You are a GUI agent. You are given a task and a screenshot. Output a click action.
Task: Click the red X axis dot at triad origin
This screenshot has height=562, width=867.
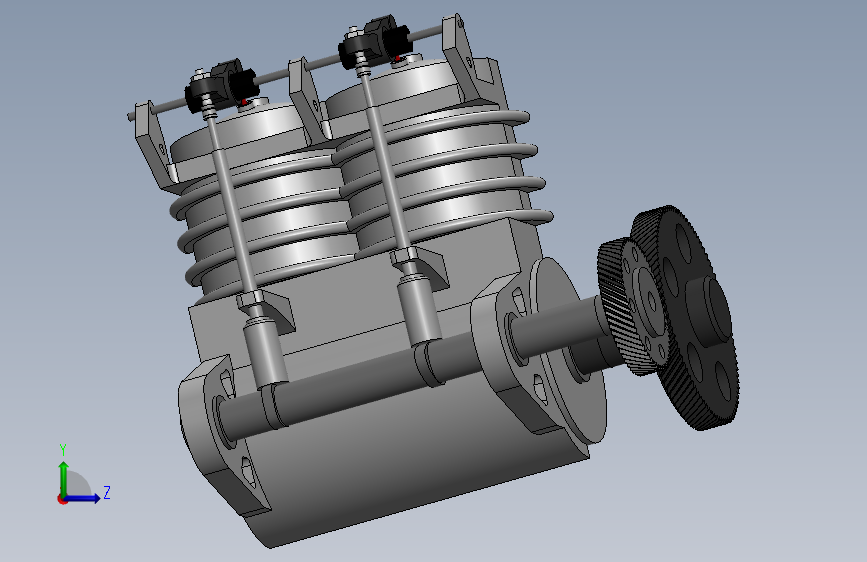(62, 499)
